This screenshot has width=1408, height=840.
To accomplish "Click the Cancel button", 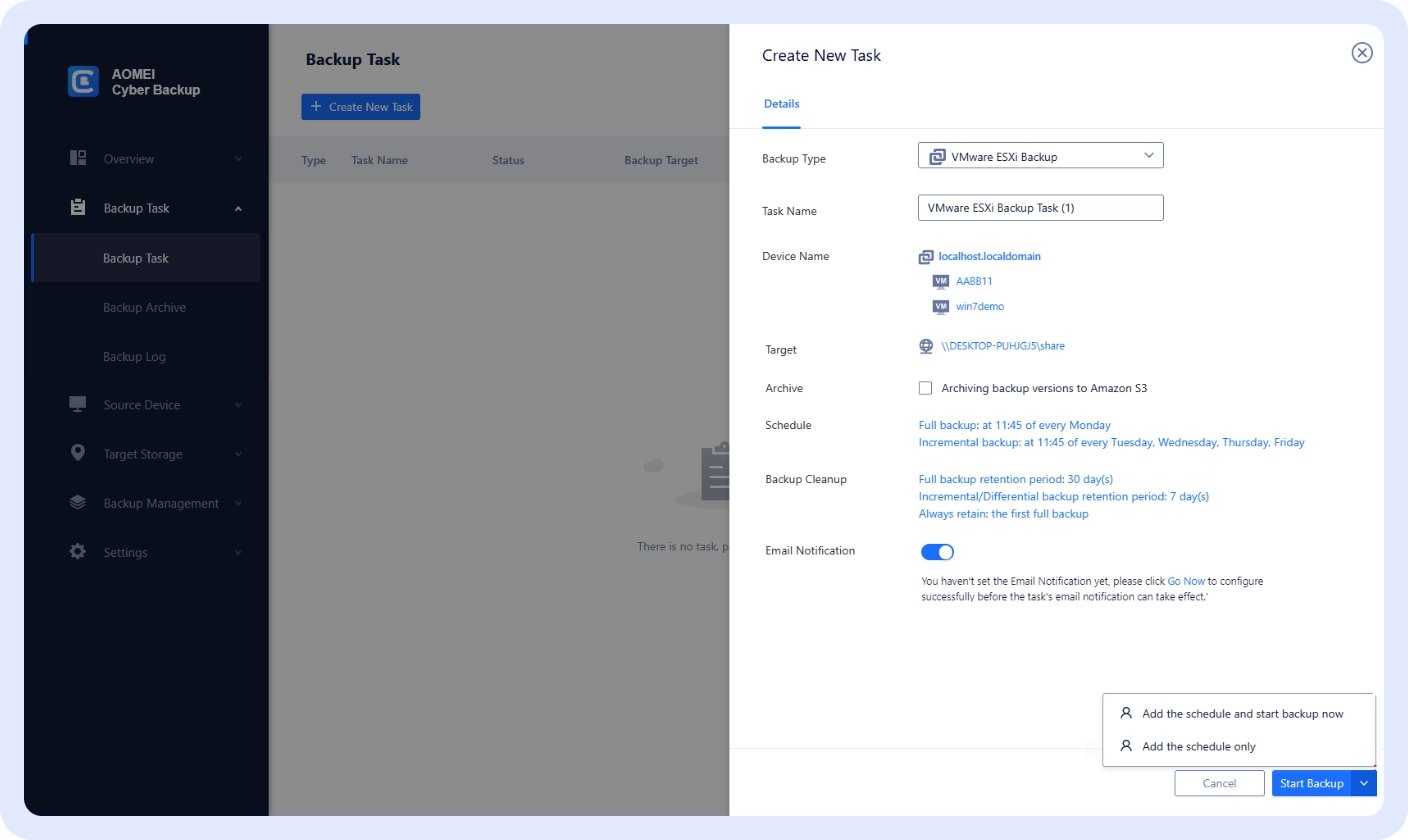I will (1219, 783).
